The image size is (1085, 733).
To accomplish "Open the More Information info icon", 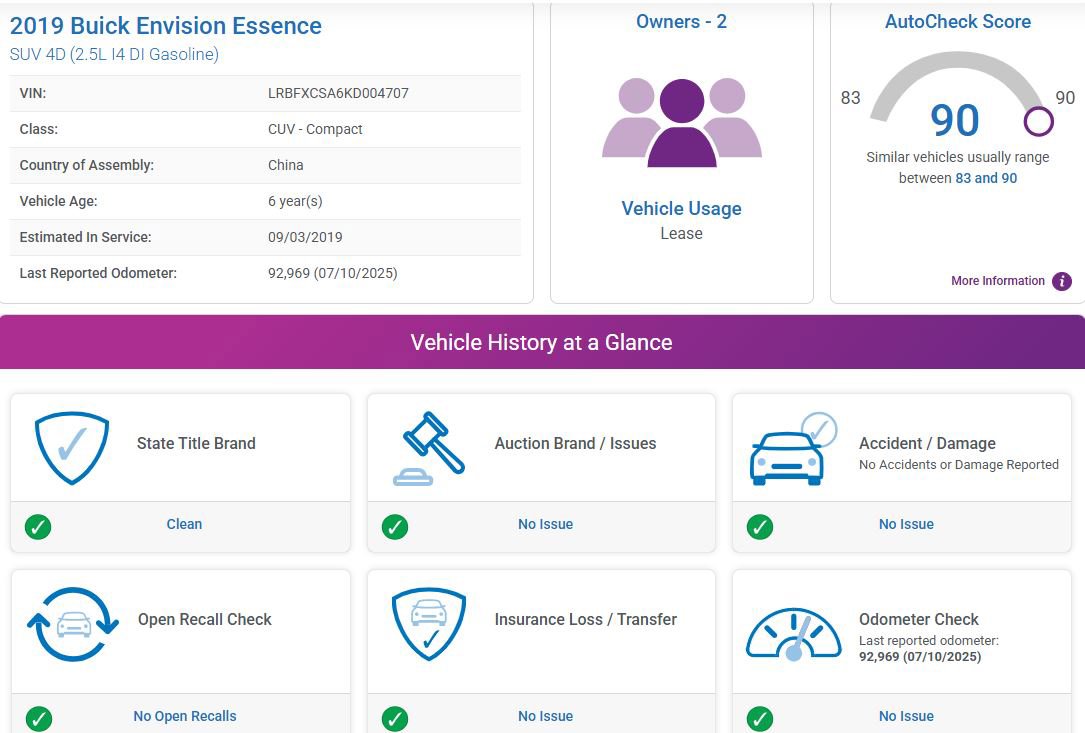I will 1061,281.
